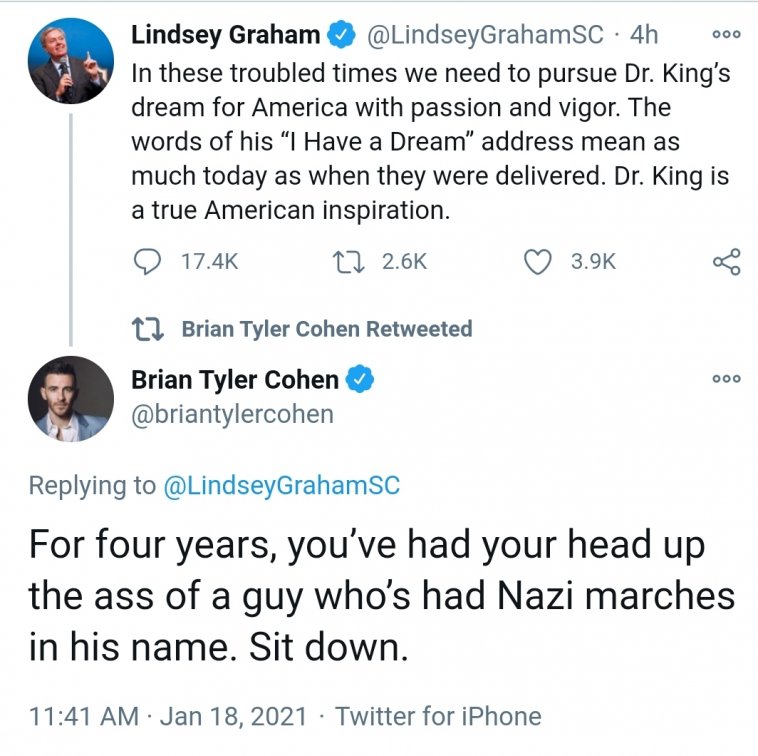Click the Lindsey Graham display name
Image resolution: width=758 pixels, height=756 pixels.
226,35
